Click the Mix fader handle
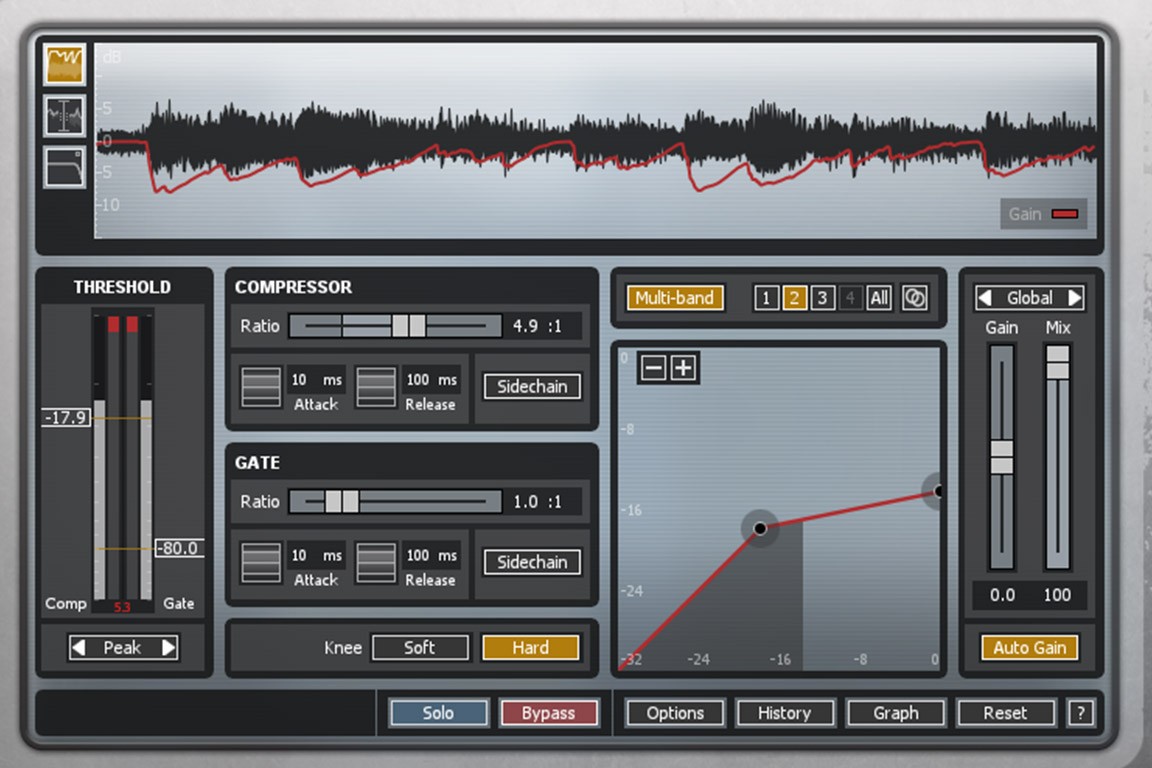1152x768 pixels. (1057, 362)
